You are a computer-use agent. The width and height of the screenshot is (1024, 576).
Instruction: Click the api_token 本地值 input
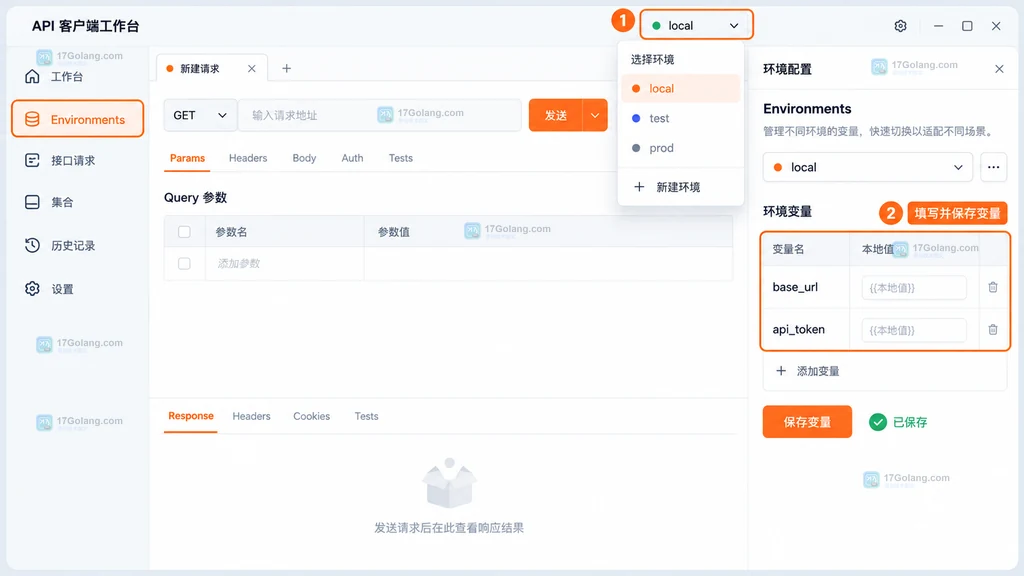(x=914, y=330)
